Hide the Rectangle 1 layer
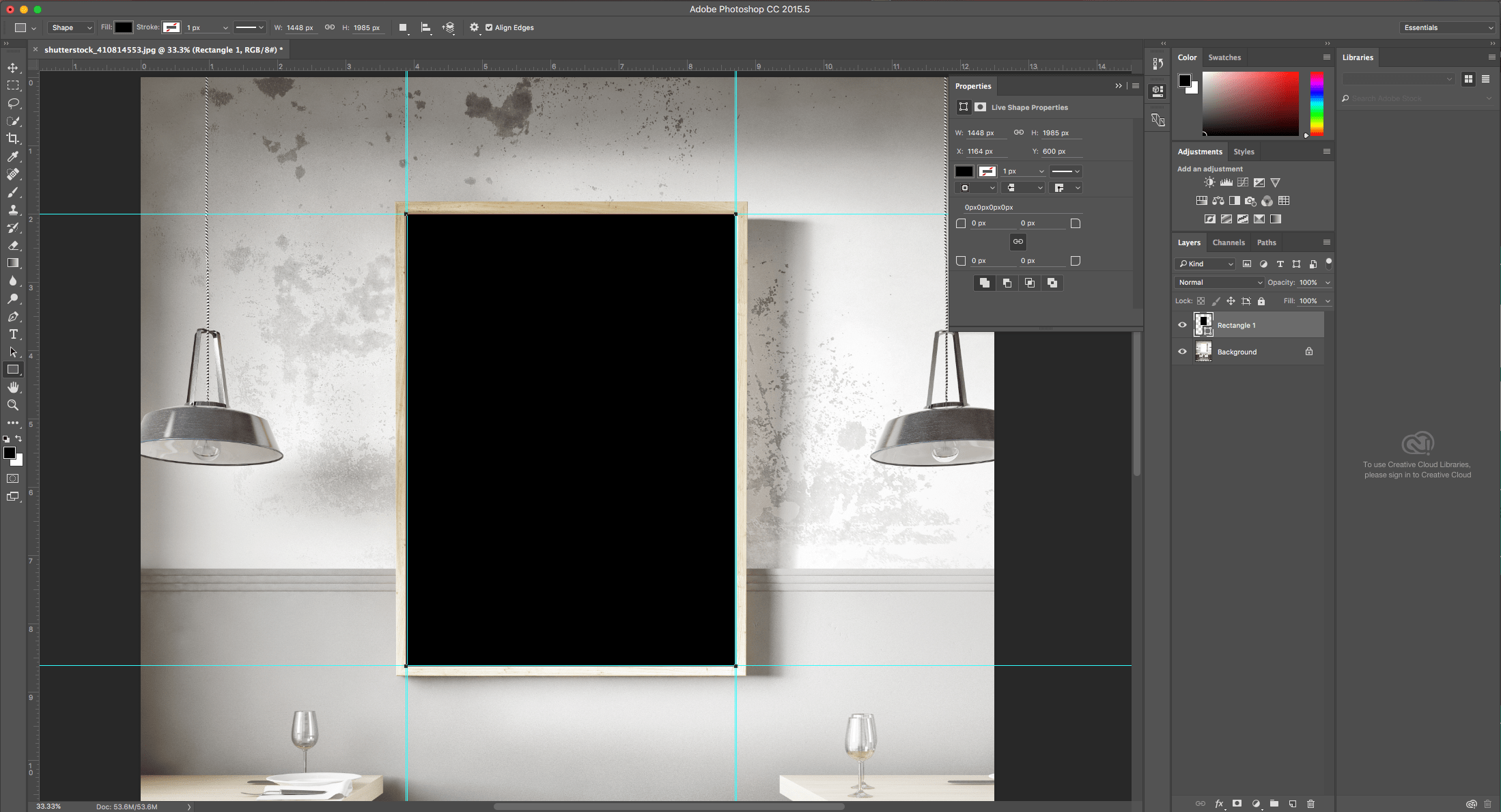 (1182, 324)
